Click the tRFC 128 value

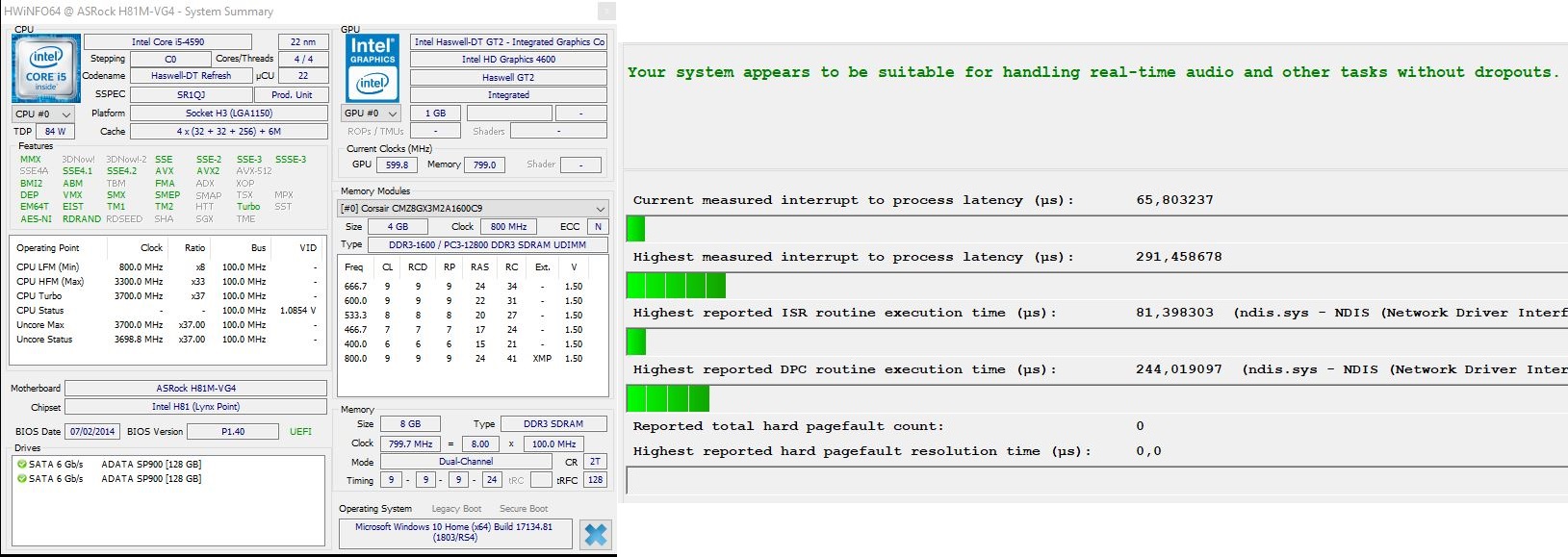596,479
